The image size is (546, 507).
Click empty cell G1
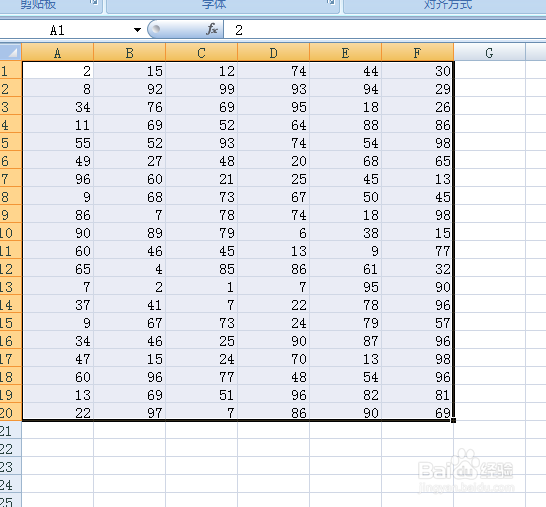(490, 71)
